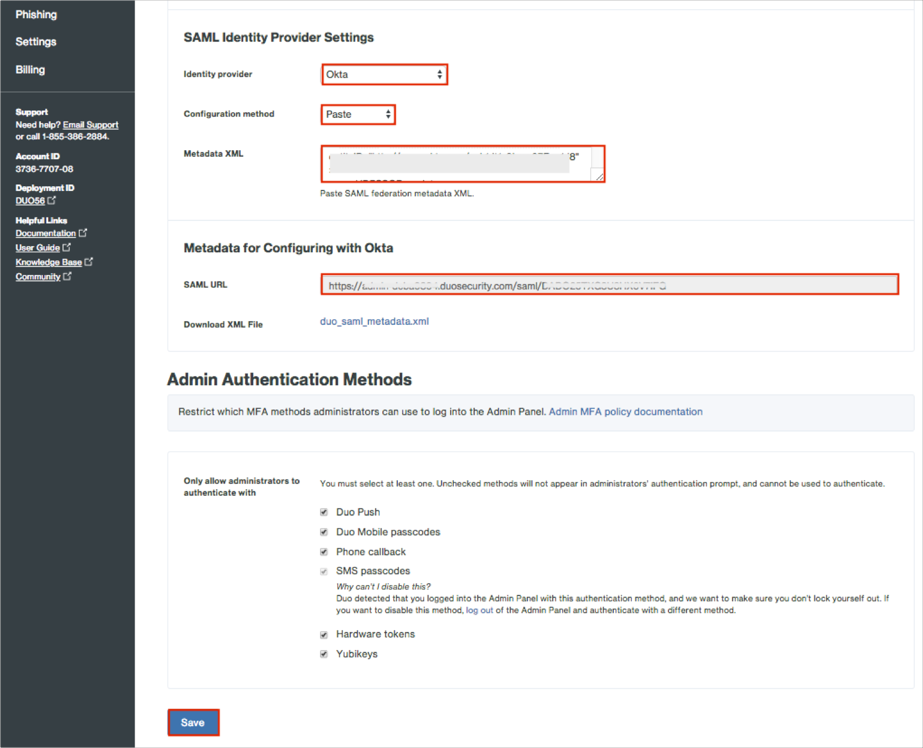The height and width of the screenshot is (748, 923).
Task: Uncheck the Duo Push checkbox
Action: click(324, 512)
